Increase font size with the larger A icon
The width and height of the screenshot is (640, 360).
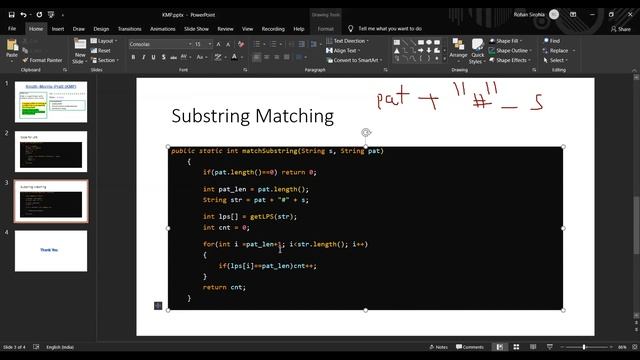click(x=218, y=44)
